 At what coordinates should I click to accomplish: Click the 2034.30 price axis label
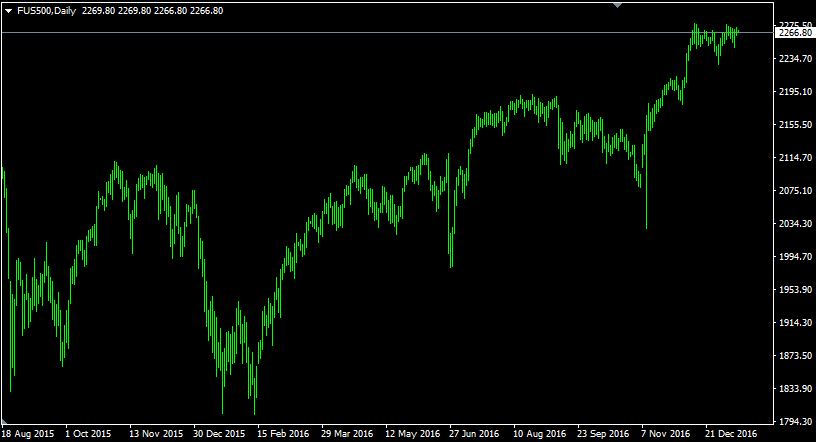click(795, 223)
